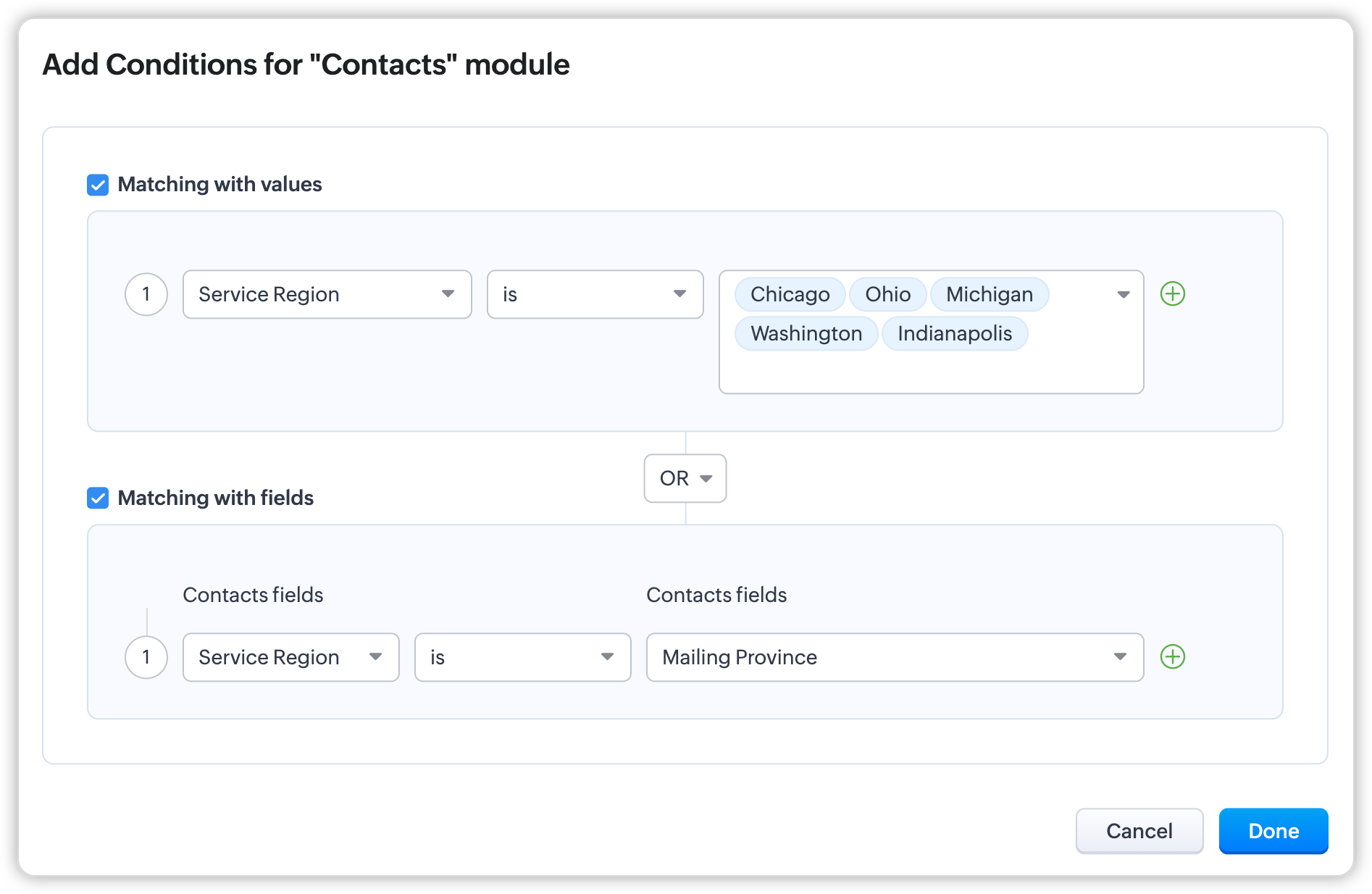Open Service Region dropdown in values section
Viewport: 1372px width, 894px height.
[x=327, y=294]
